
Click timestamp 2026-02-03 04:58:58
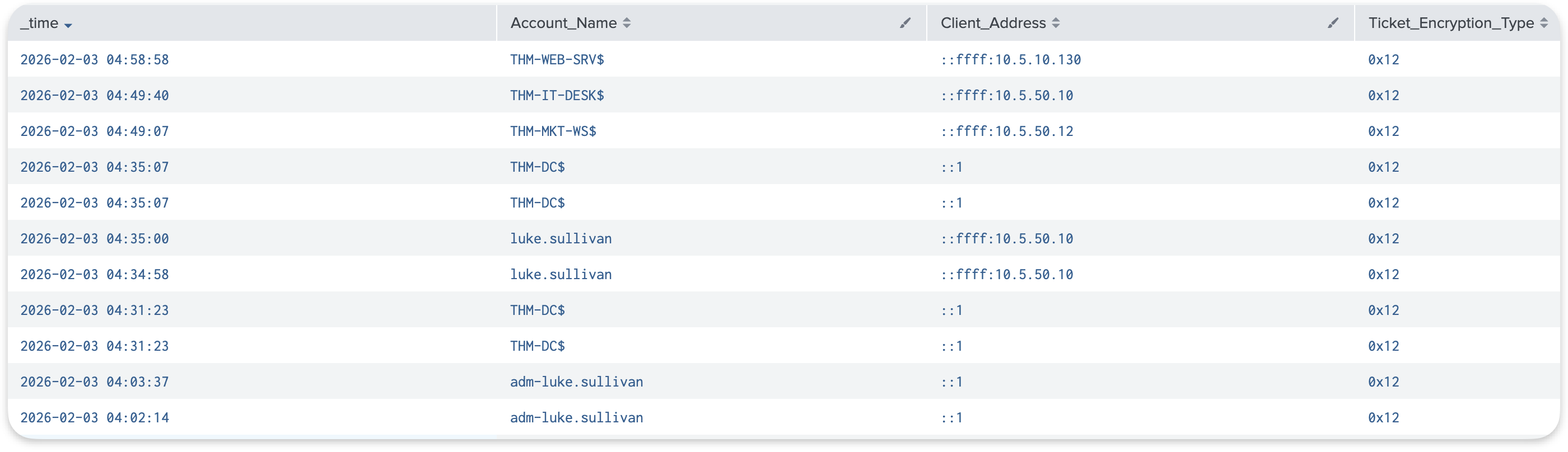[94, 60]
